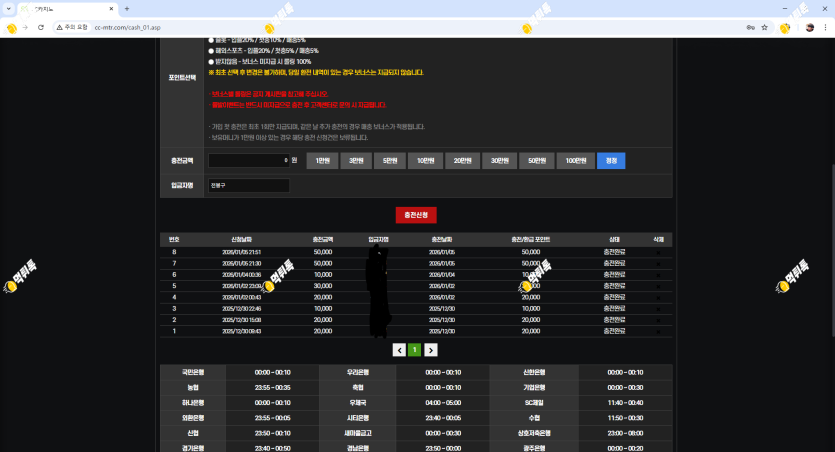The width and height of the screenshot is (835, 452).
Task: Click the 충전금액 amount input field
Action: pyautogui.click(x=247, y=160)
